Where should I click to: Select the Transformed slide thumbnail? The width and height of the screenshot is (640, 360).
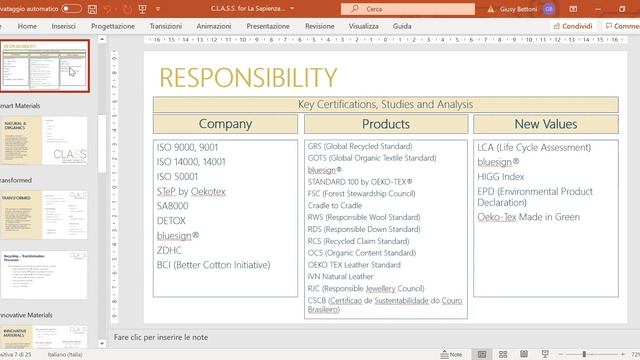(44, 215)
